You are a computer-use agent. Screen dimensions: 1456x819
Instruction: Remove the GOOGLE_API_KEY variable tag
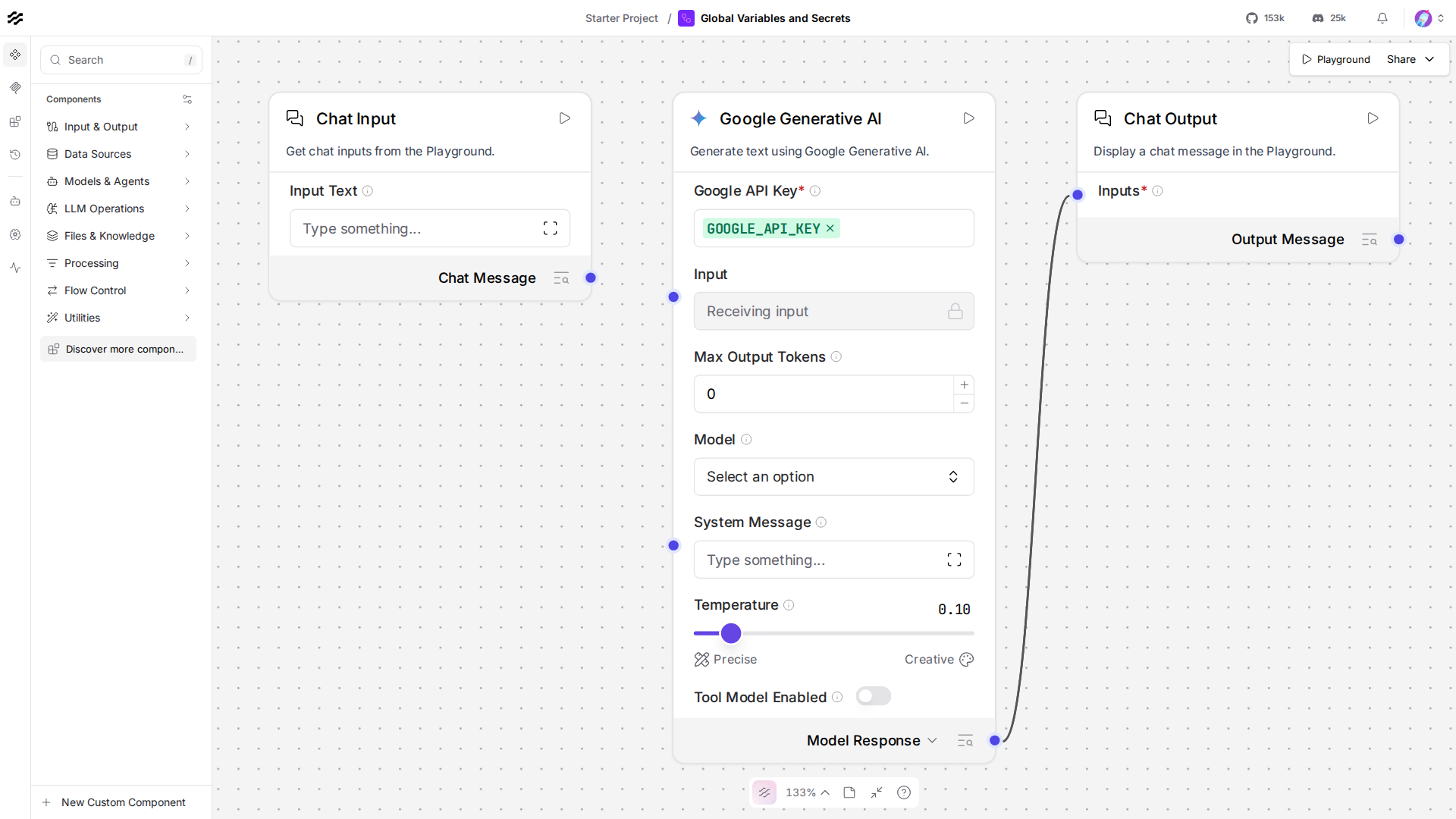(x=830, y=228)
